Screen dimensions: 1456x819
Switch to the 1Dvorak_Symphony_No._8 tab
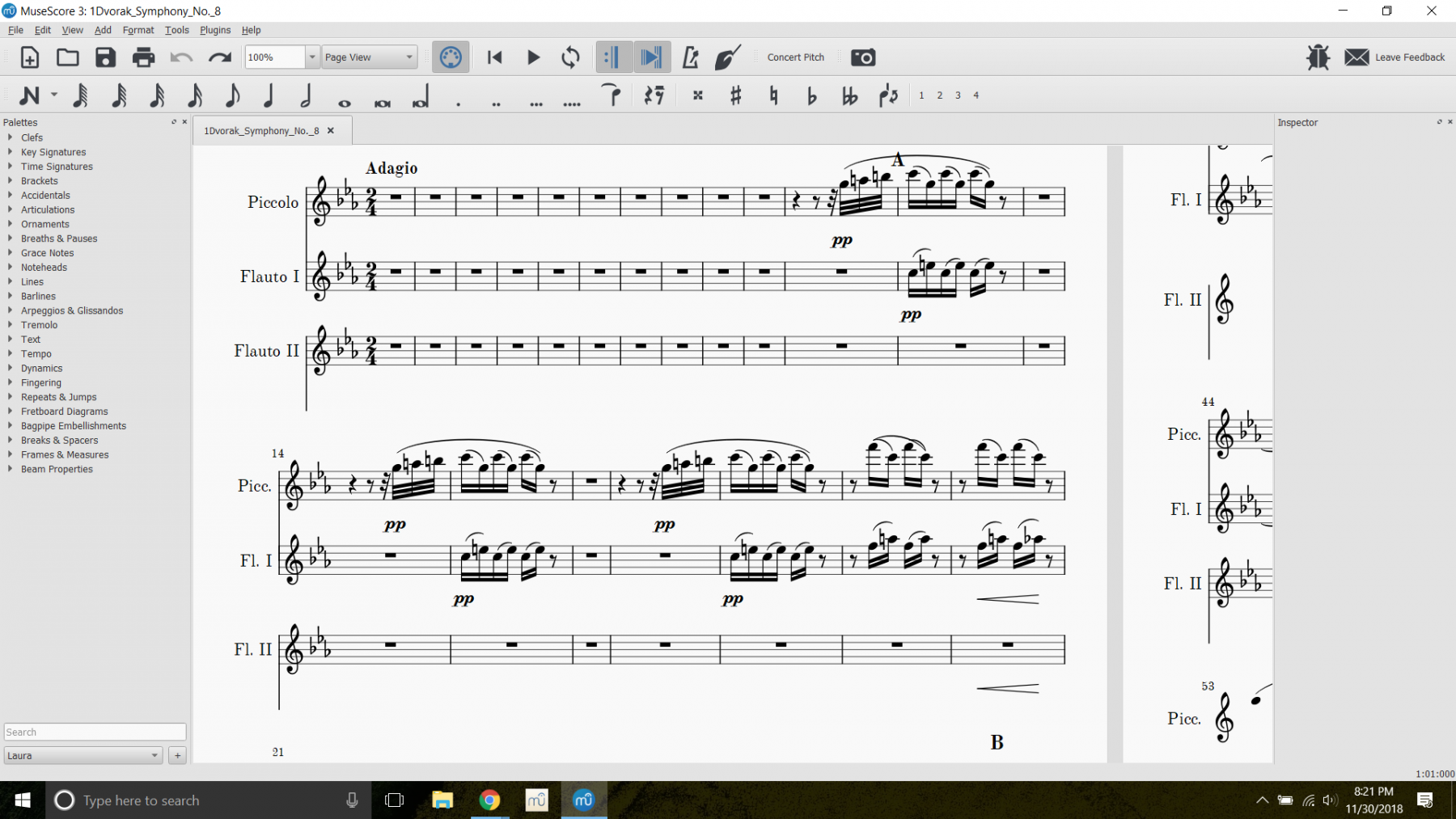(x=261, y=130)
